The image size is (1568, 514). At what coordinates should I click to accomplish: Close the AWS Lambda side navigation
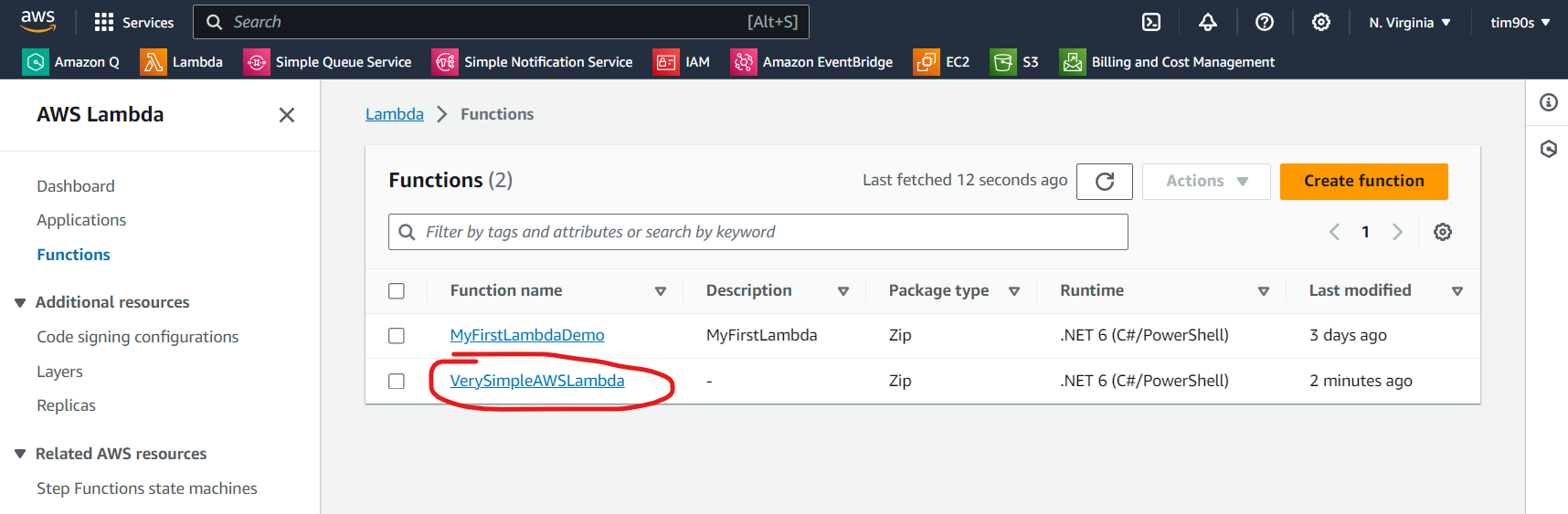pos(287,115)
